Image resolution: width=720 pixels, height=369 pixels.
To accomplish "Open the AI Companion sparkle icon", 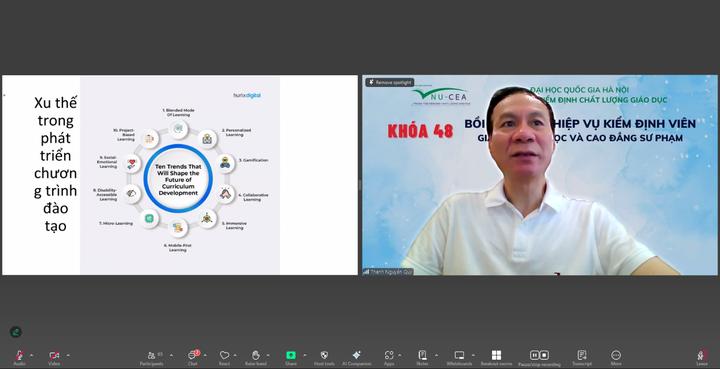I will pos(356,355).
